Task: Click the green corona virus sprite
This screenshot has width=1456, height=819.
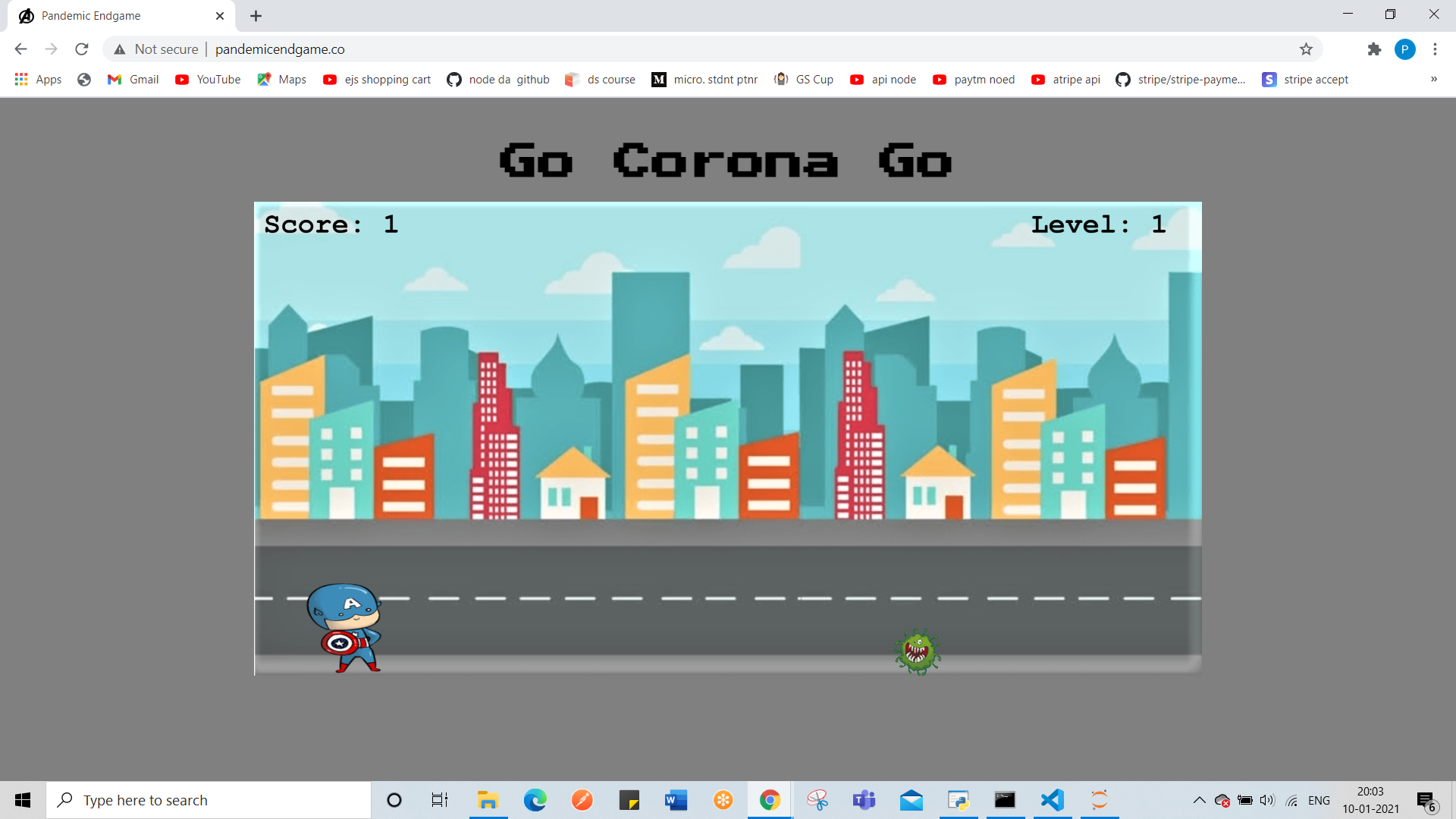Action: tap(917, 651)
